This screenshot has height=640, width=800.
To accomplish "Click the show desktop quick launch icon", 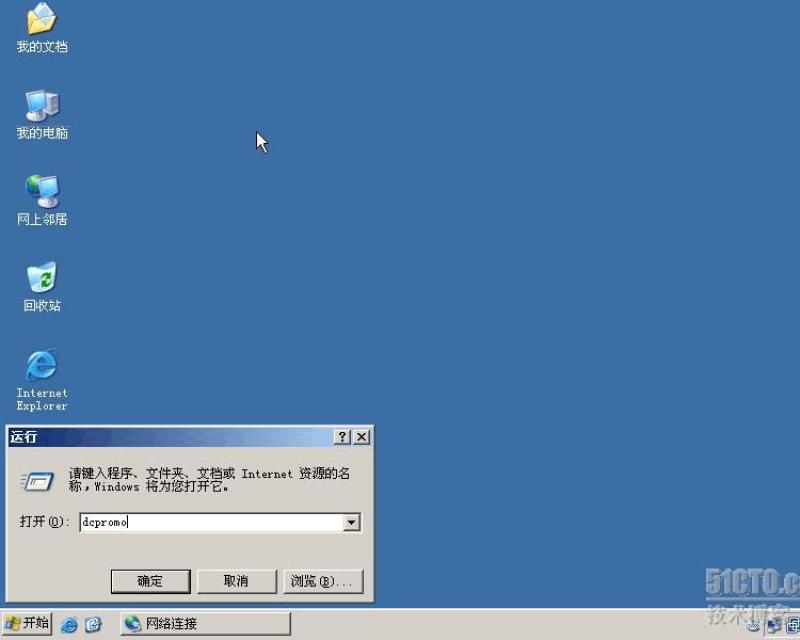I will [x=93, y=624].
